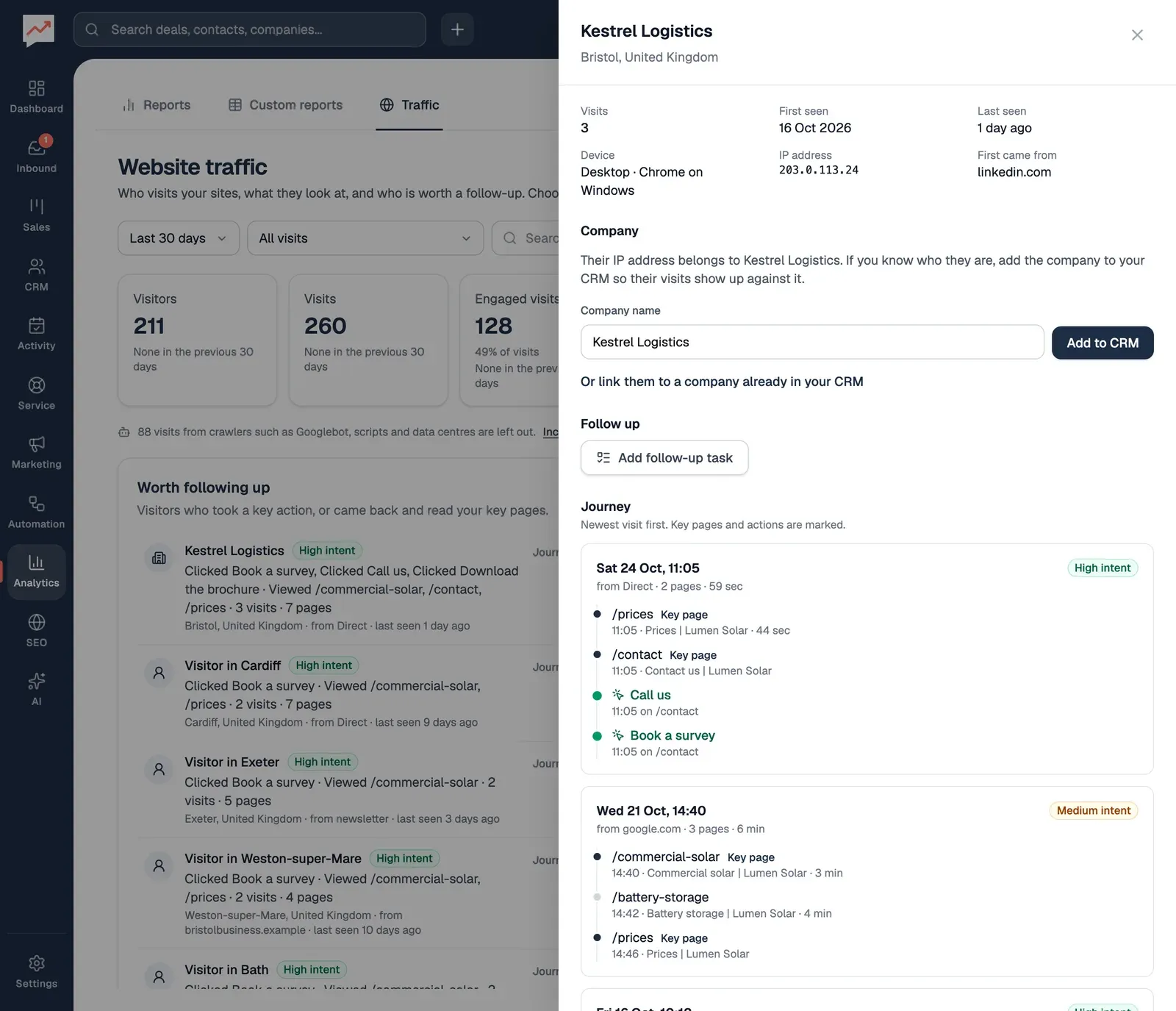This screenshot has height=1011, width=1176.
Task: Go to Sales in the sidebar
Action: [36, 215]
